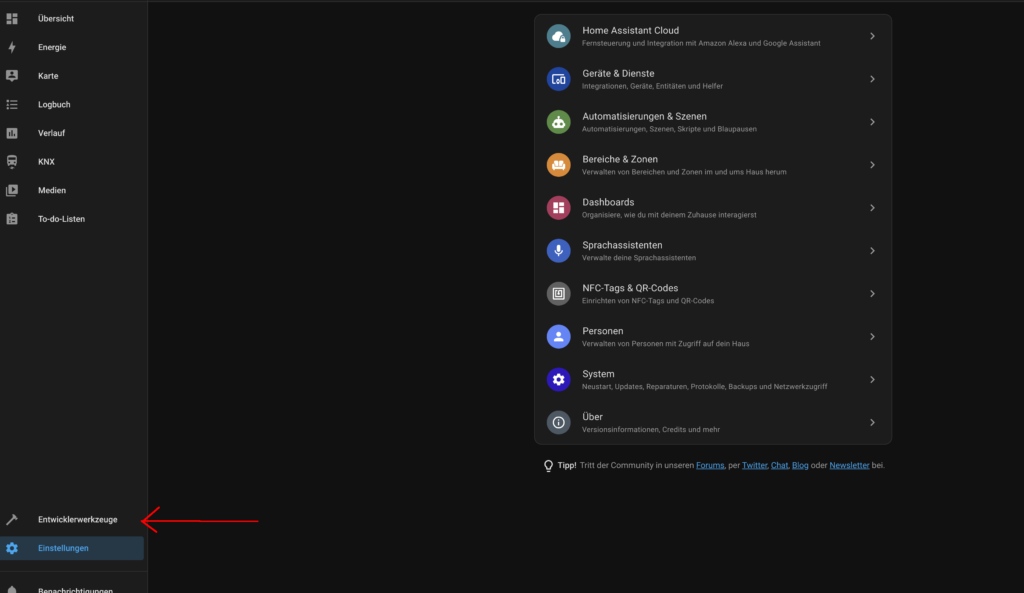Click the System title text

click(598, 374)
